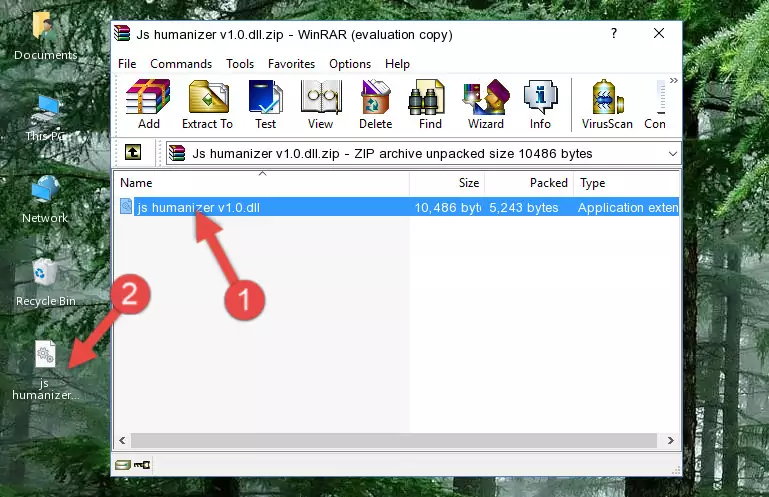Open the View file tool
Viewport: 769px width, 497px height.
click(x=321, y=104)
